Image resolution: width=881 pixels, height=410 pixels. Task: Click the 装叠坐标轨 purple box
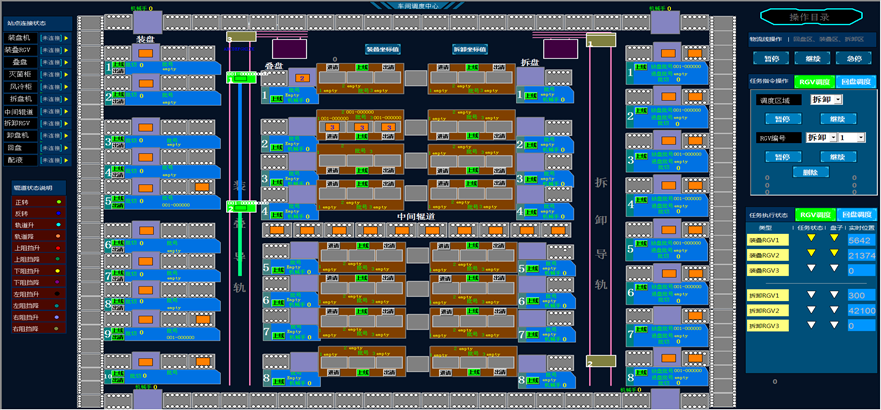click(x=290, y=48)
